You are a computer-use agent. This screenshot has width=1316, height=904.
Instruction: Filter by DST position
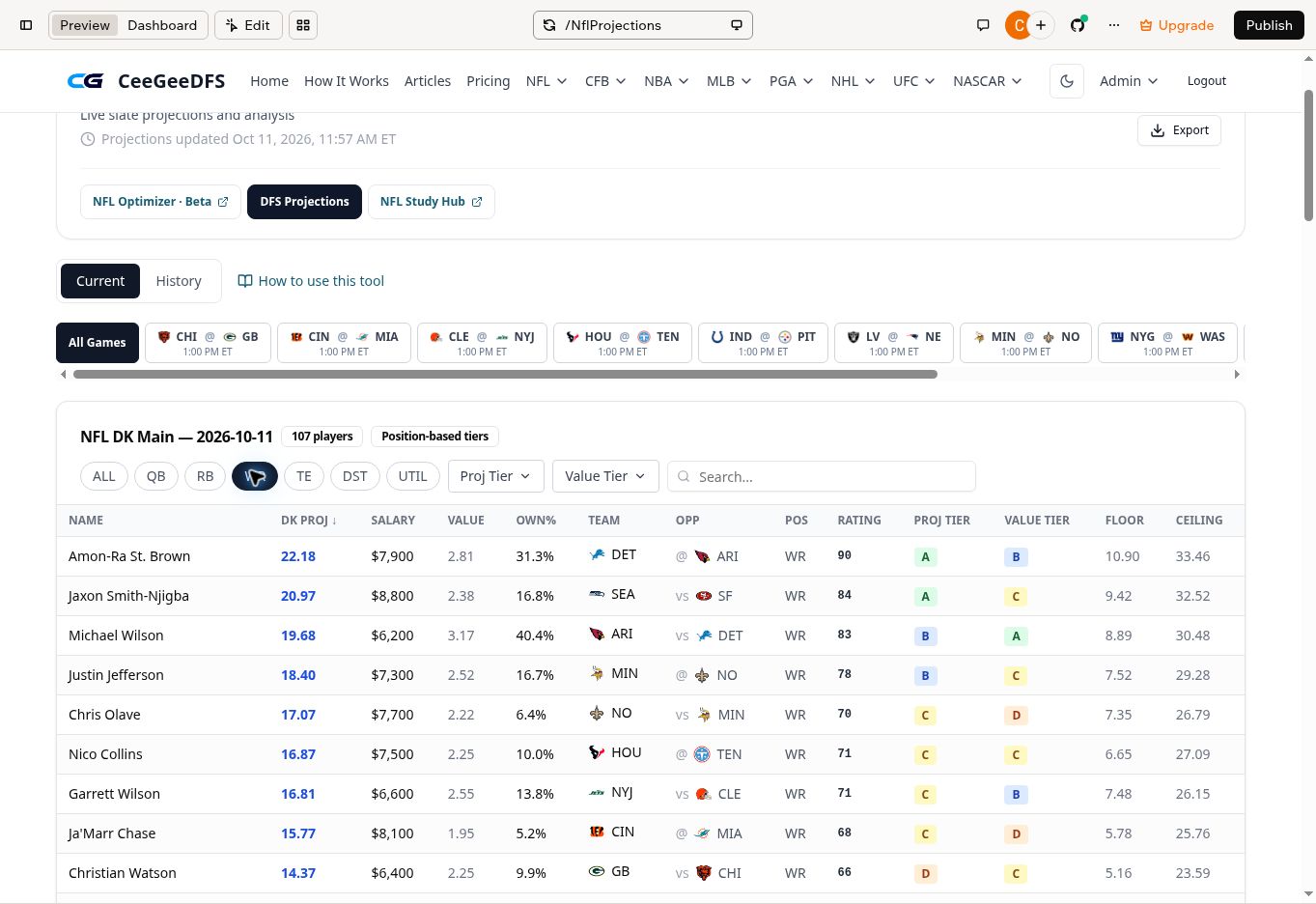354,476
